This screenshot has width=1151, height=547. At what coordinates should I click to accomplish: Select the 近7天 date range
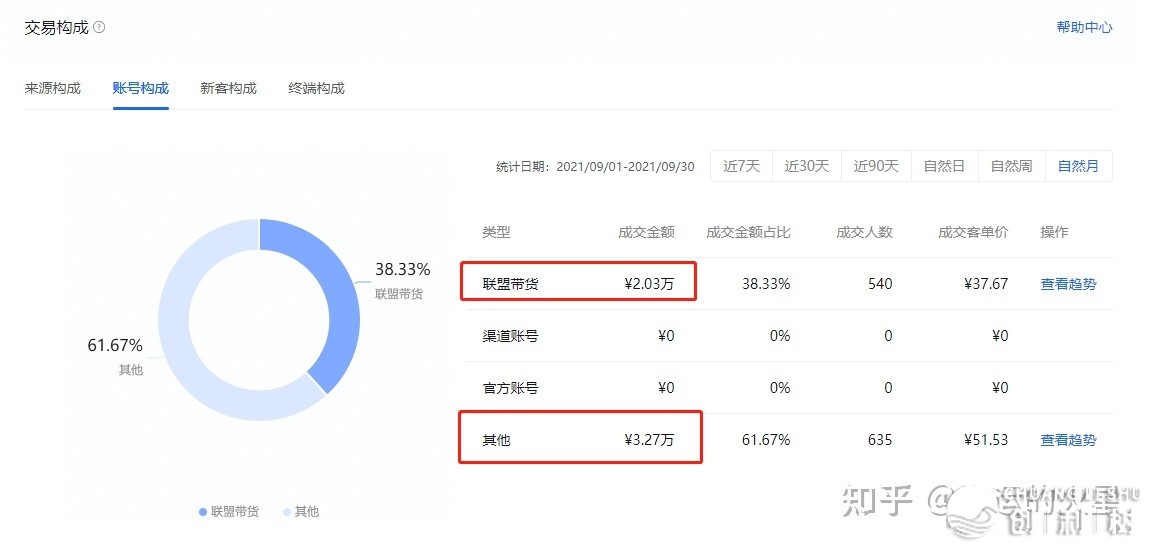click(741, 166)
